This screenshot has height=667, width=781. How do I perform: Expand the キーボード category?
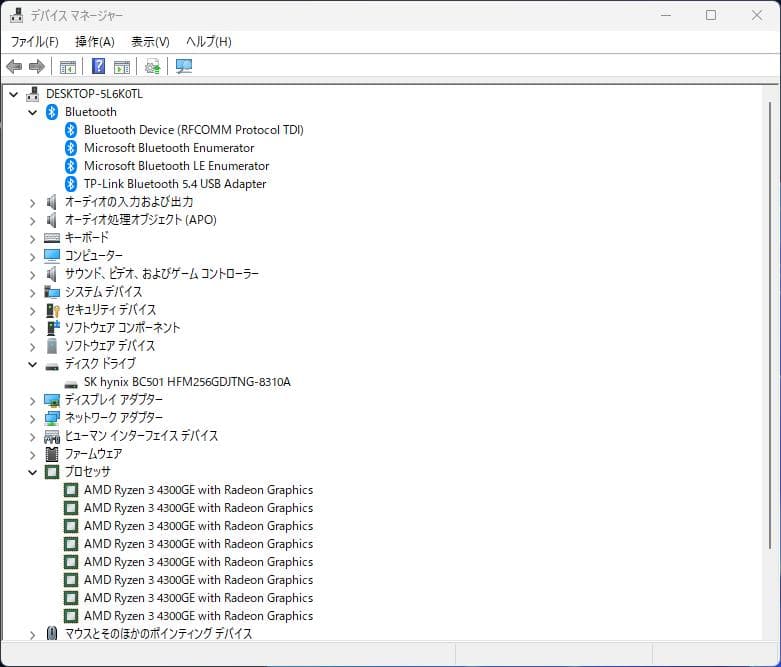(x=32, y=239)
